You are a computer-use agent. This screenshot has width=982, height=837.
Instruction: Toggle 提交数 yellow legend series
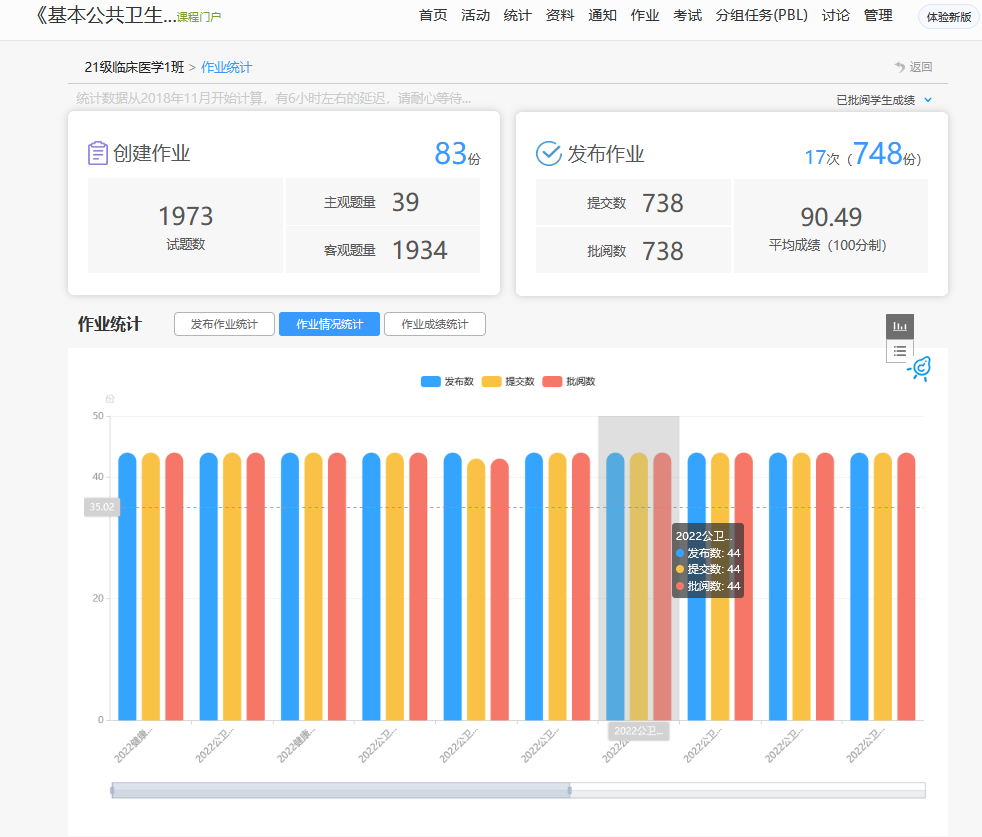click(508, 381)
